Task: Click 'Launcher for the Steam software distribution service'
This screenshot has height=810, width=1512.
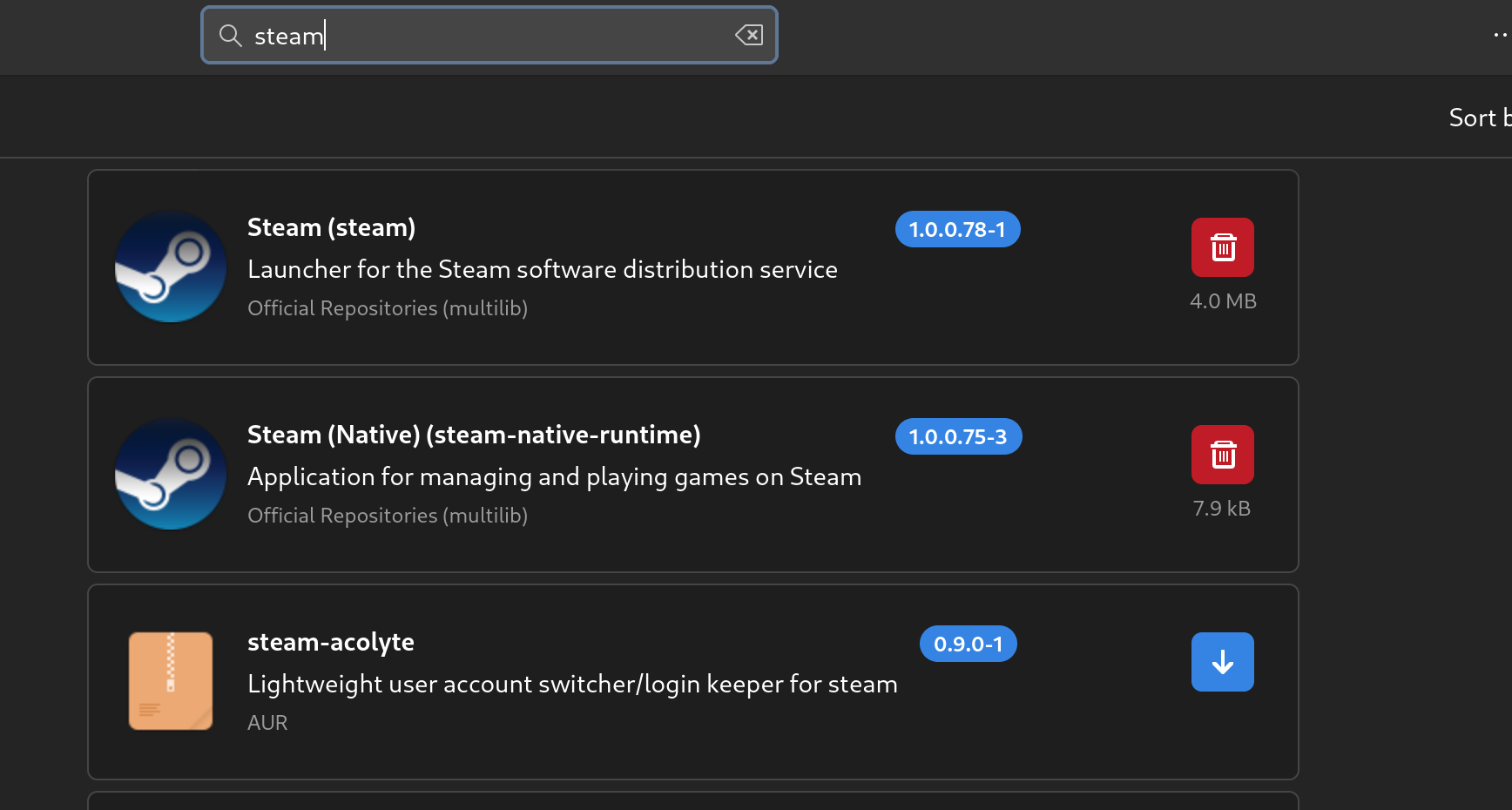Action: pos(543,269)
